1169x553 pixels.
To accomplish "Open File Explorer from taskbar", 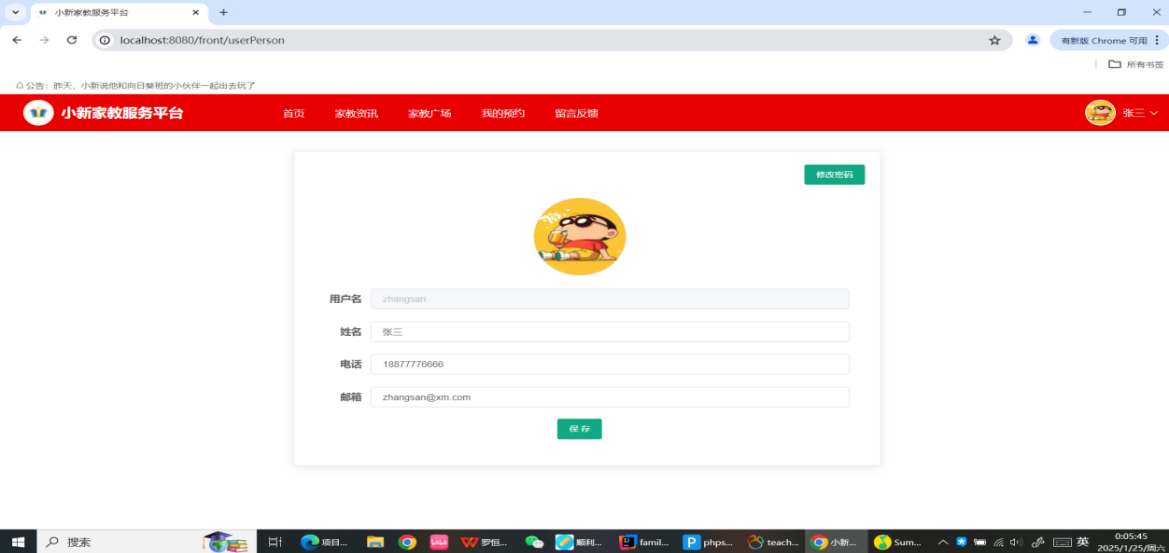I will click(x=375, y=542).
